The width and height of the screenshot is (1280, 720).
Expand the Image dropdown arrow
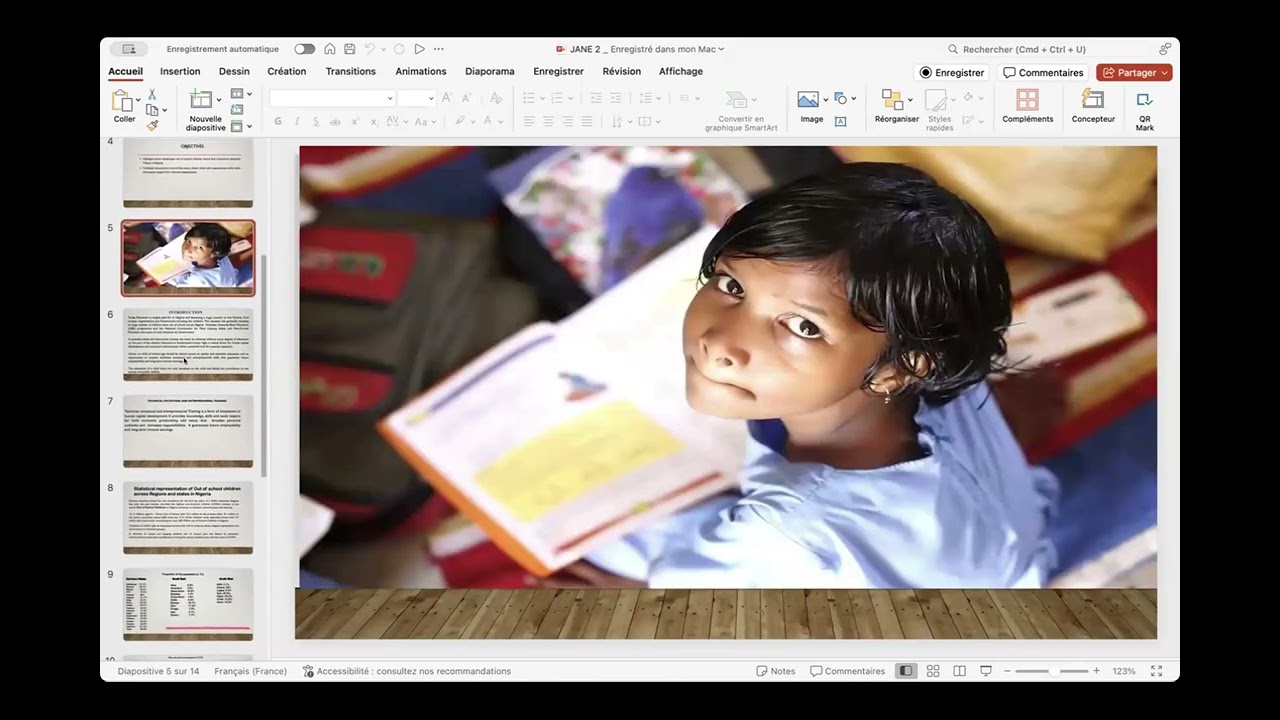[x=825, y=99]
